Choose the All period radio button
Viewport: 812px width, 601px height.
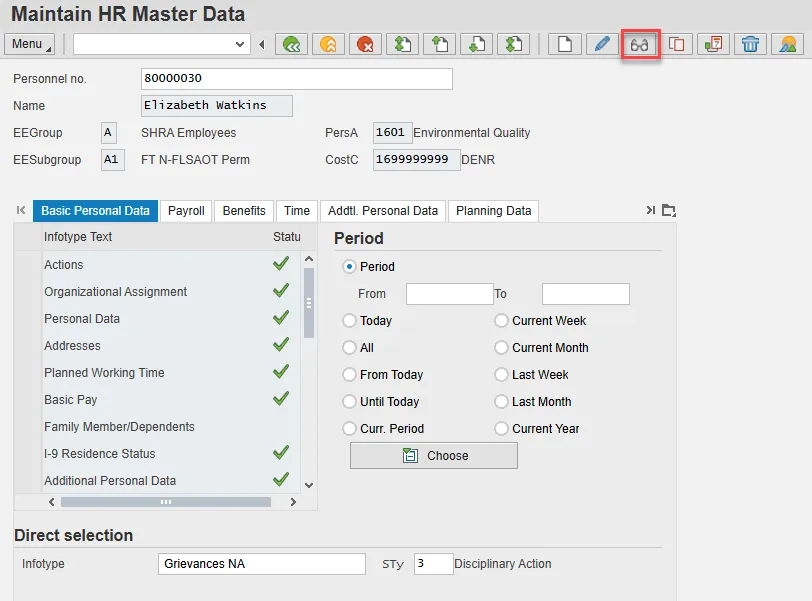click(x=349, y=348)
